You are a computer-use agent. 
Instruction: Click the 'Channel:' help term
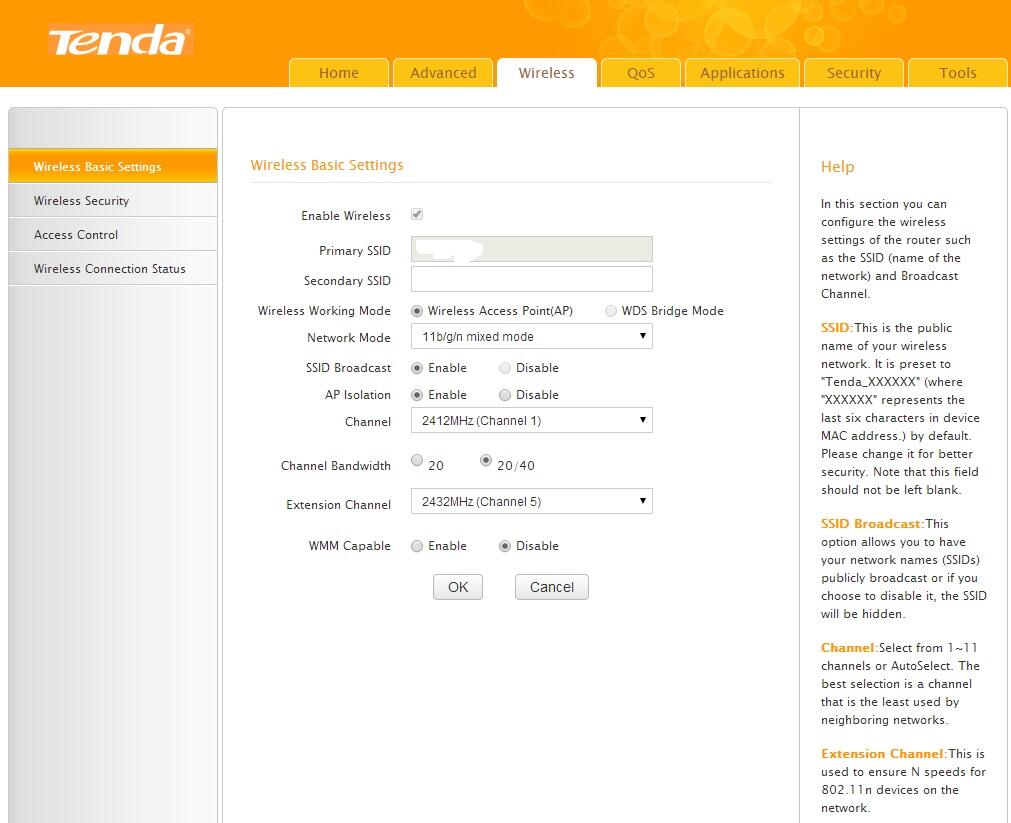click(x=849, y=648)
